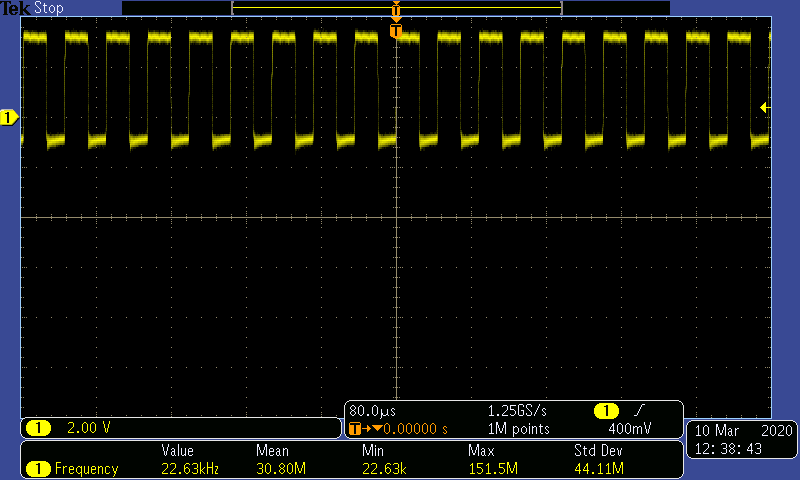Click the rising edge trigger slope icon
Image resolution: width=800 pixels, height=480 pixels.
click(639, 410)
